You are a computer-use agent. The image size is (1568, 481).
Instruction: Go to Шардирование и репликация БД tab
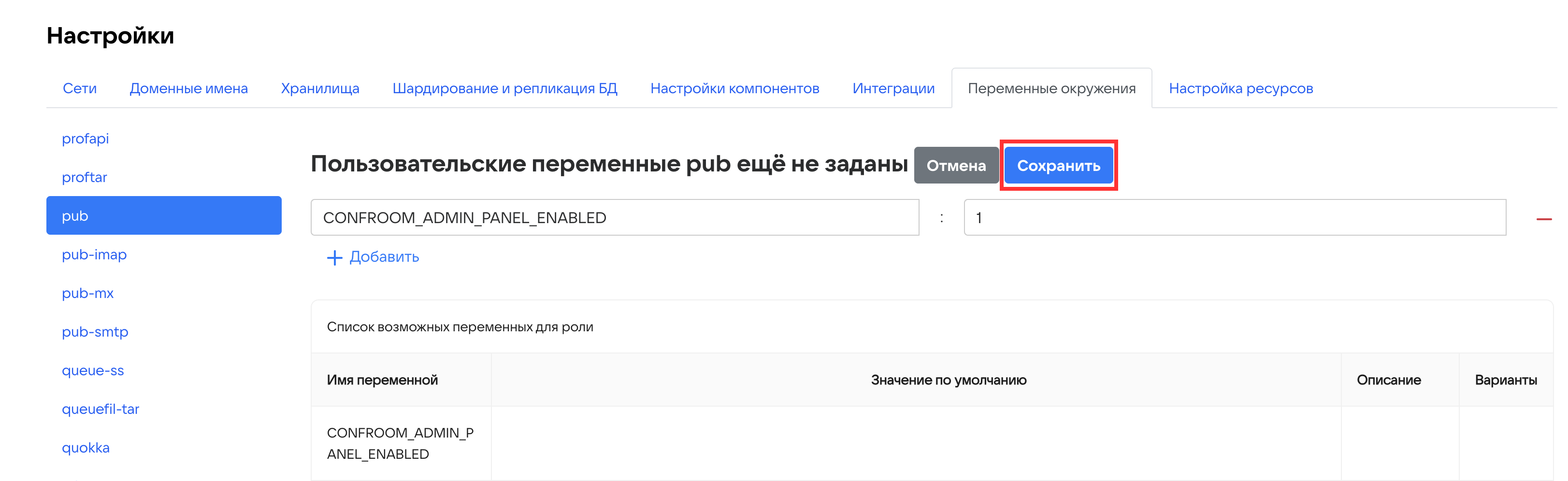click(504, 89)
